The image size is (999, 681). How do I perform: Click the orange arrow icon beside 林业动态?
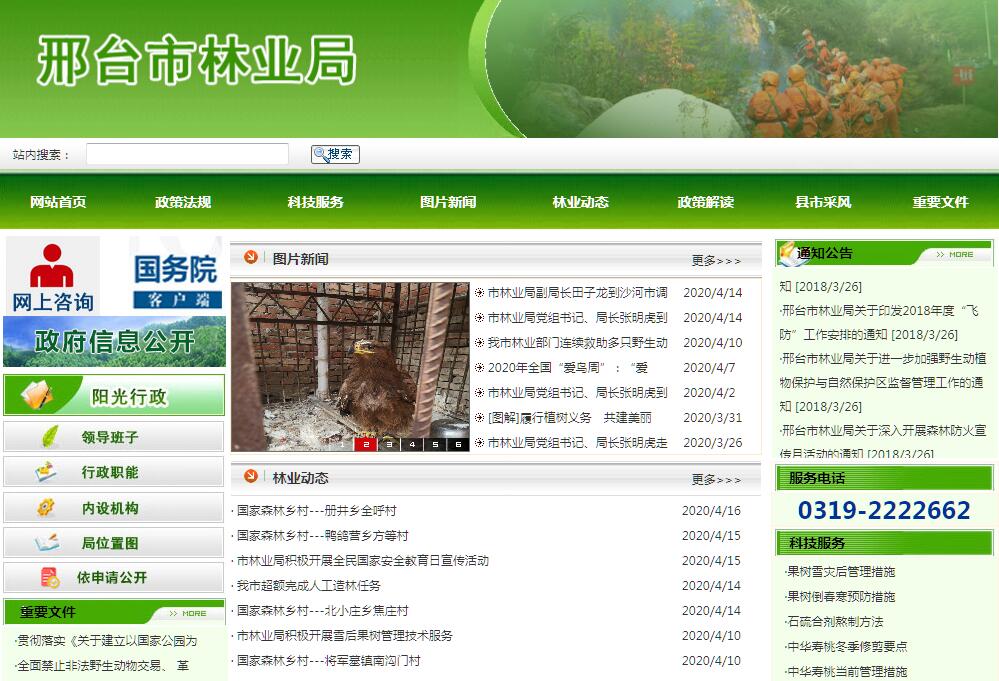(x=251, y=476)
